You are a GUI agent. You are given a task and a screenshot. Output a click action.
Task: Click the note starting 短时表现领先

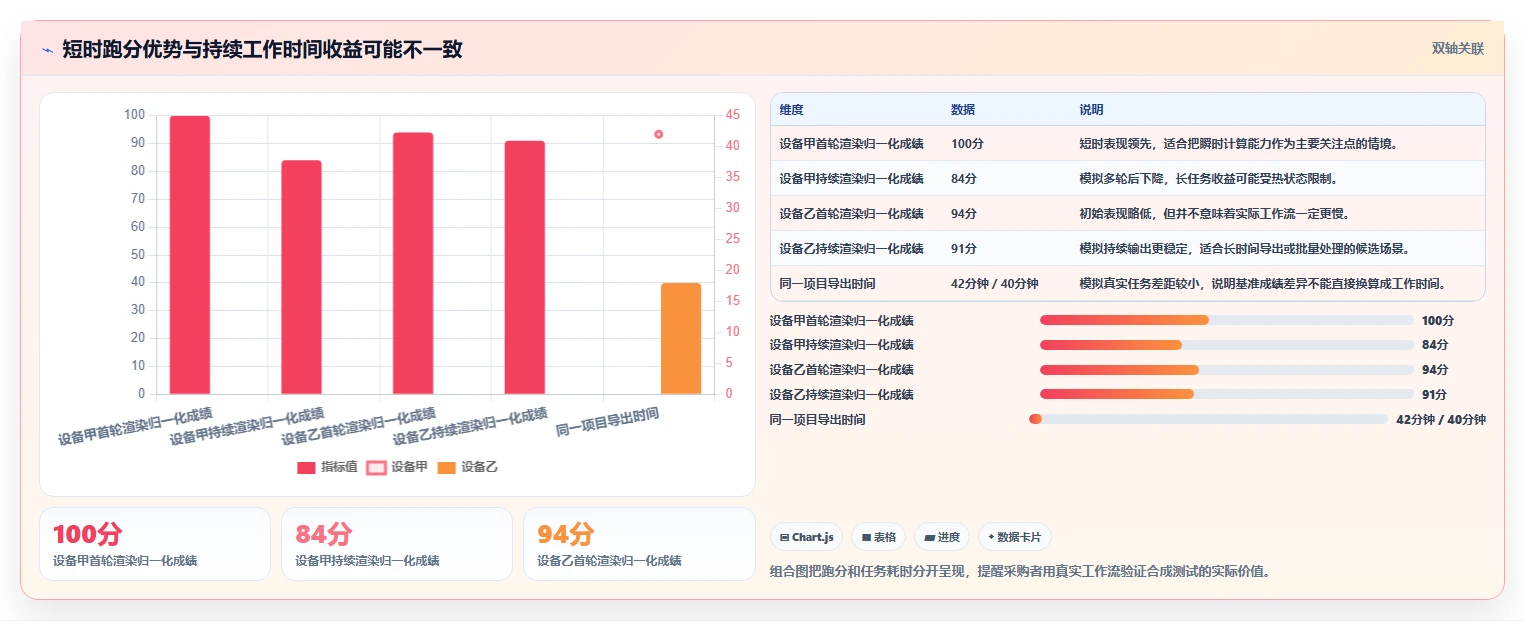1238,144
